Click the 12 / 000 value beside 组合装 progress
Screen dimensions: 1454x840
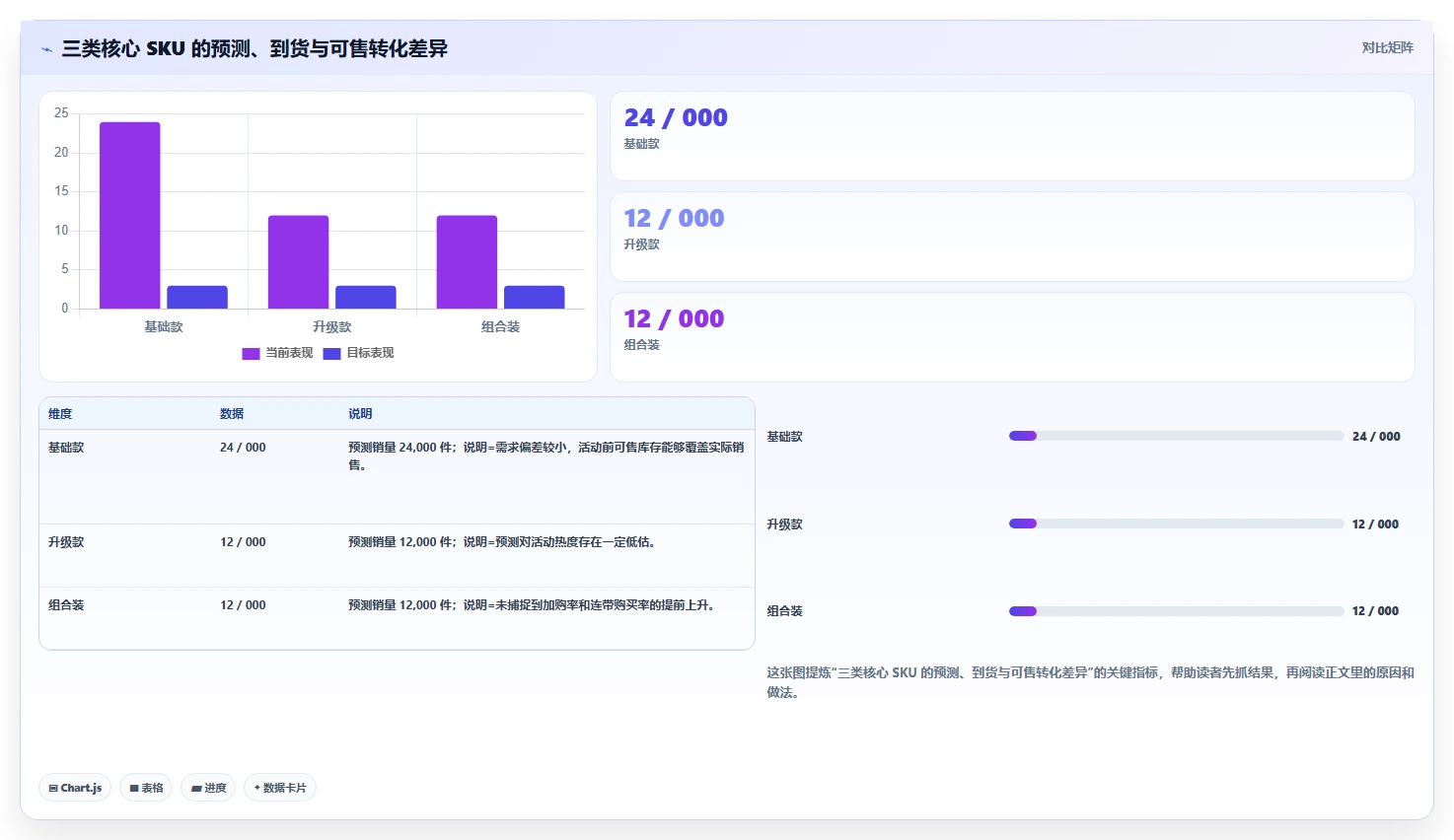coord(1375,611)
